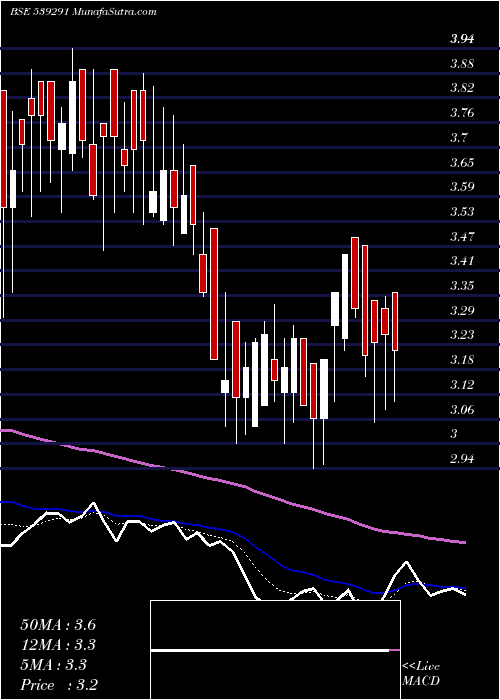Click the 3.82 price axis label
The height and width of the screenshot is (700, 500).
462,88
